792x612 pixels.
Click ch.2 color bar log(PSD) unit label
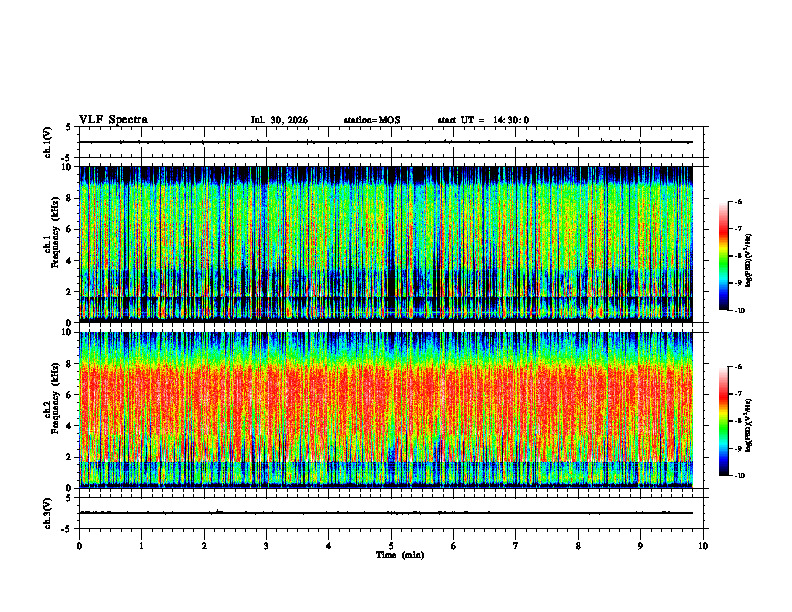(x=749, y=426)
